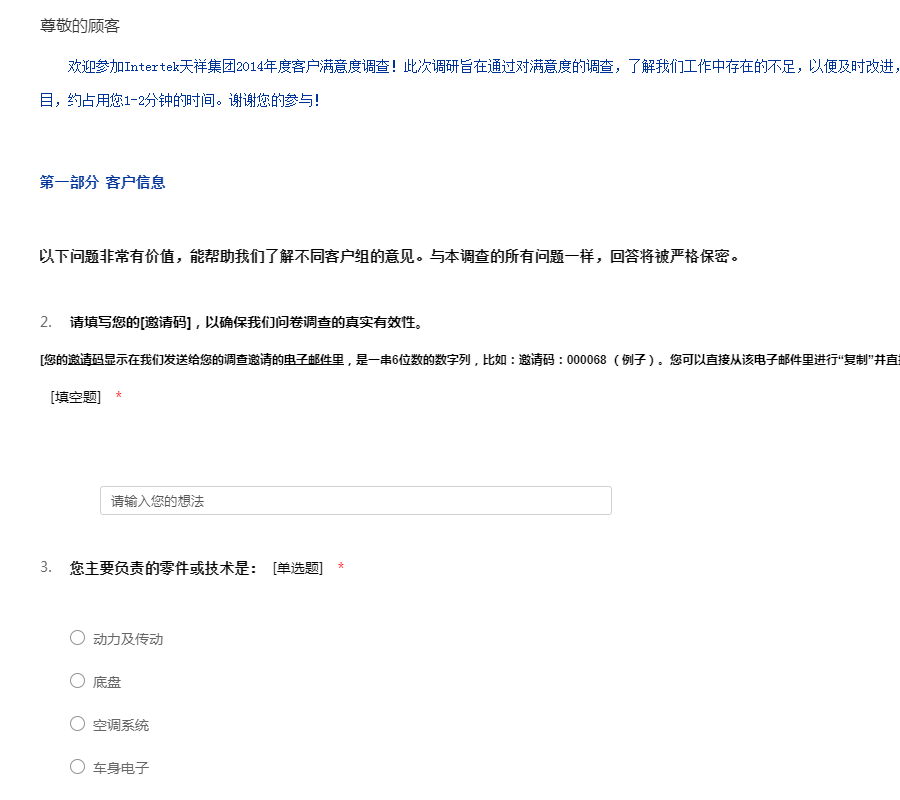The width and height of the screenshot is (900, 800).
Task: Mark the 车身电子 radio circle
Action: click(77, 767)
